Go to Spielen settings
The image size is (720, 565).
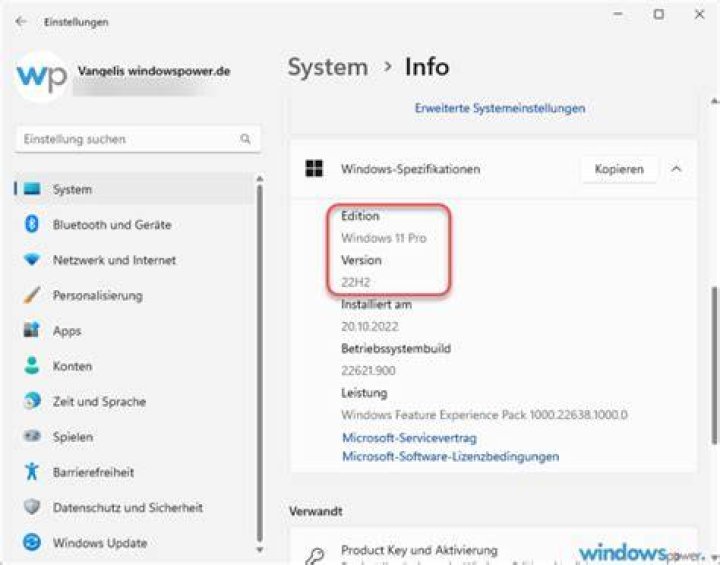click(134, 436)
